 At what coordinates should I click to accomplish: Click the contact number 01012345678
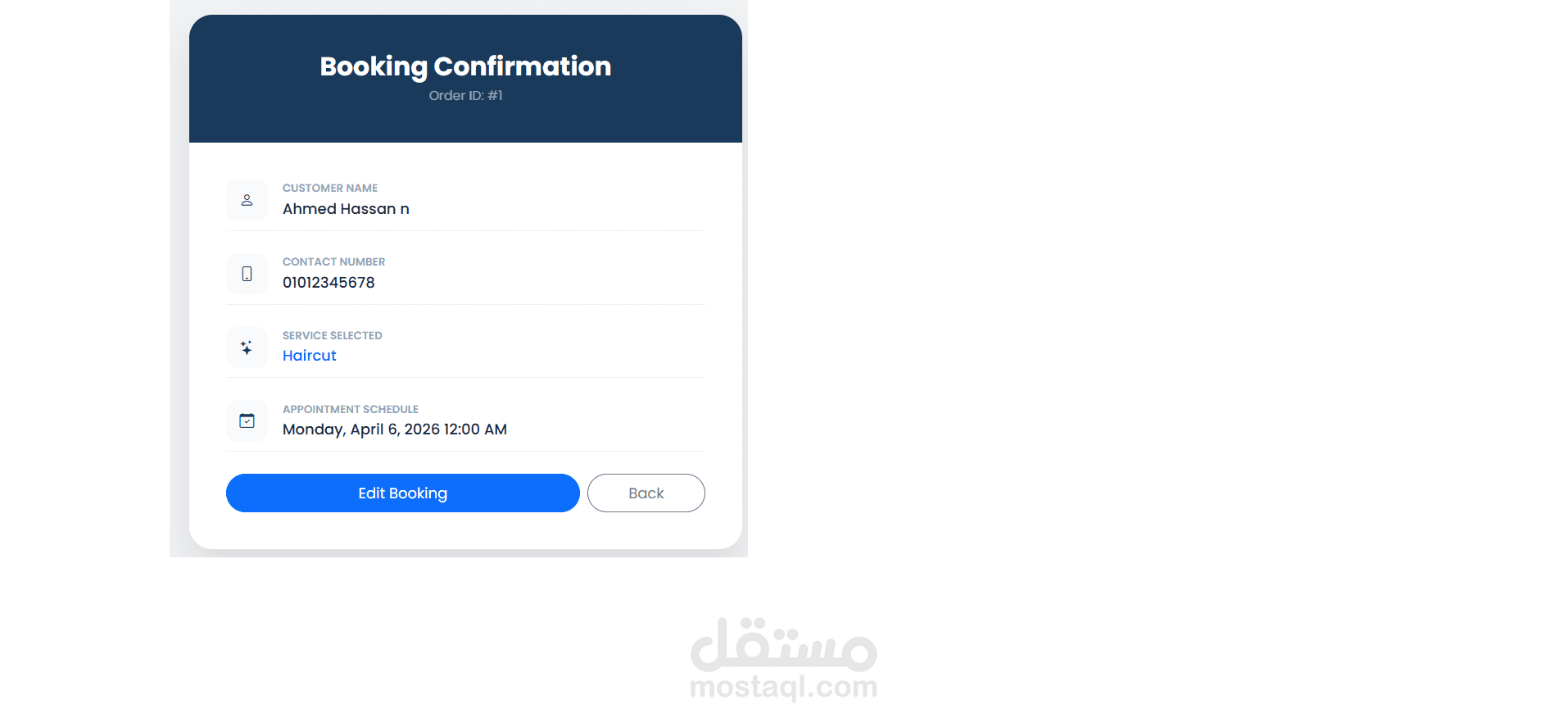pyautogui.click(x=329, y=283)
